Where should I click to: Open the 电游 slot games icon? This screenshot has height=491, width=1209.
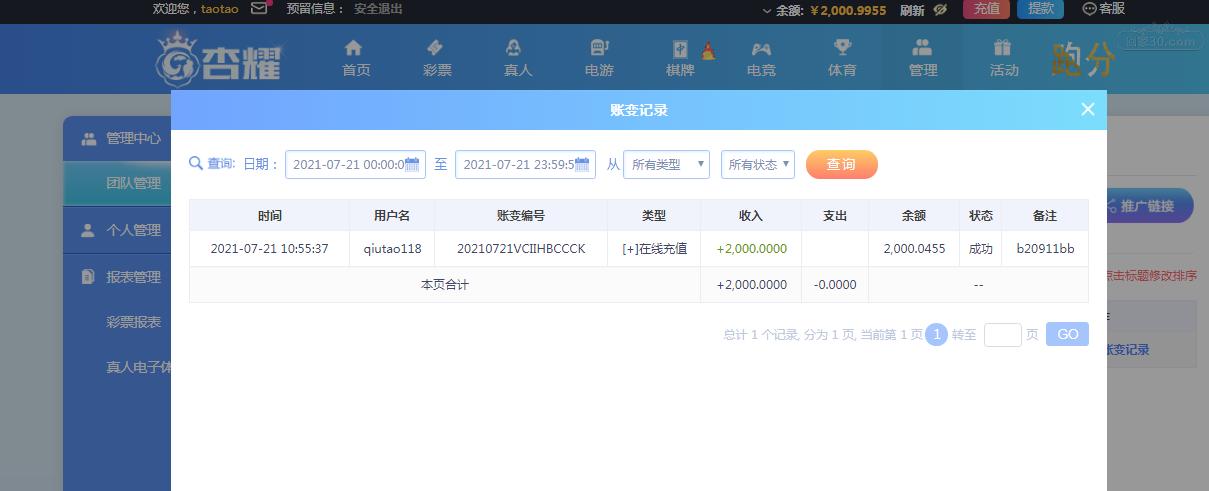click(599, 48)
